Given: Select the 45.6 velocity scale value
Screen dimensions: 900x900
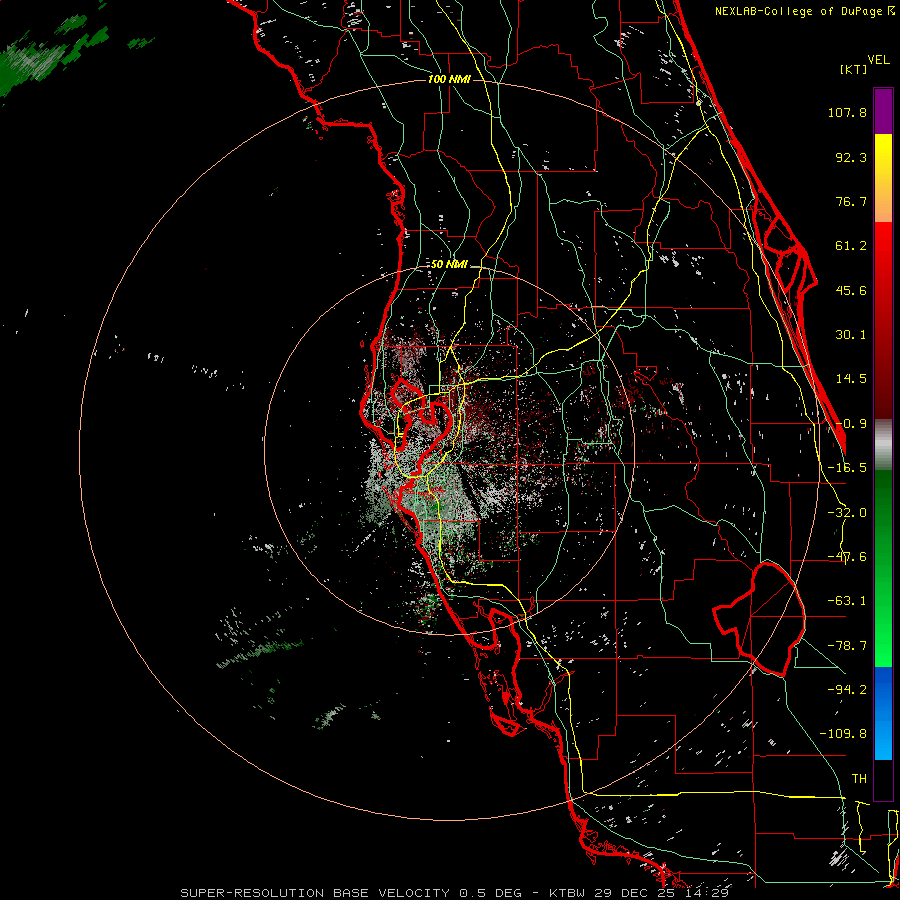Looking at the screenshot, I should tap(851, 290).
